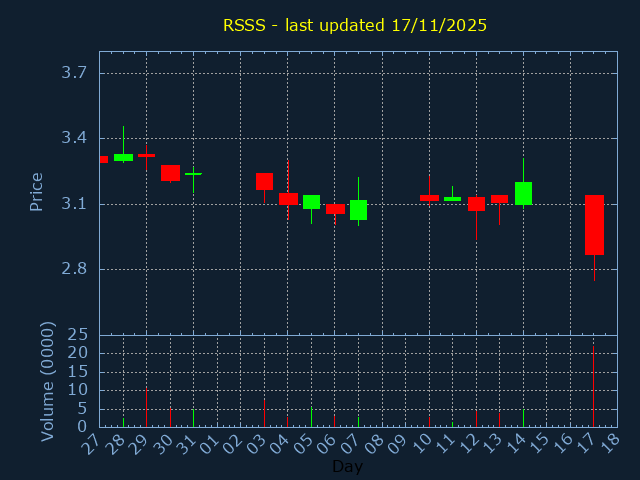Click the Day x-axis title
Image resolution: width=640 pixels, height=480 pixels.
[347, 466]
